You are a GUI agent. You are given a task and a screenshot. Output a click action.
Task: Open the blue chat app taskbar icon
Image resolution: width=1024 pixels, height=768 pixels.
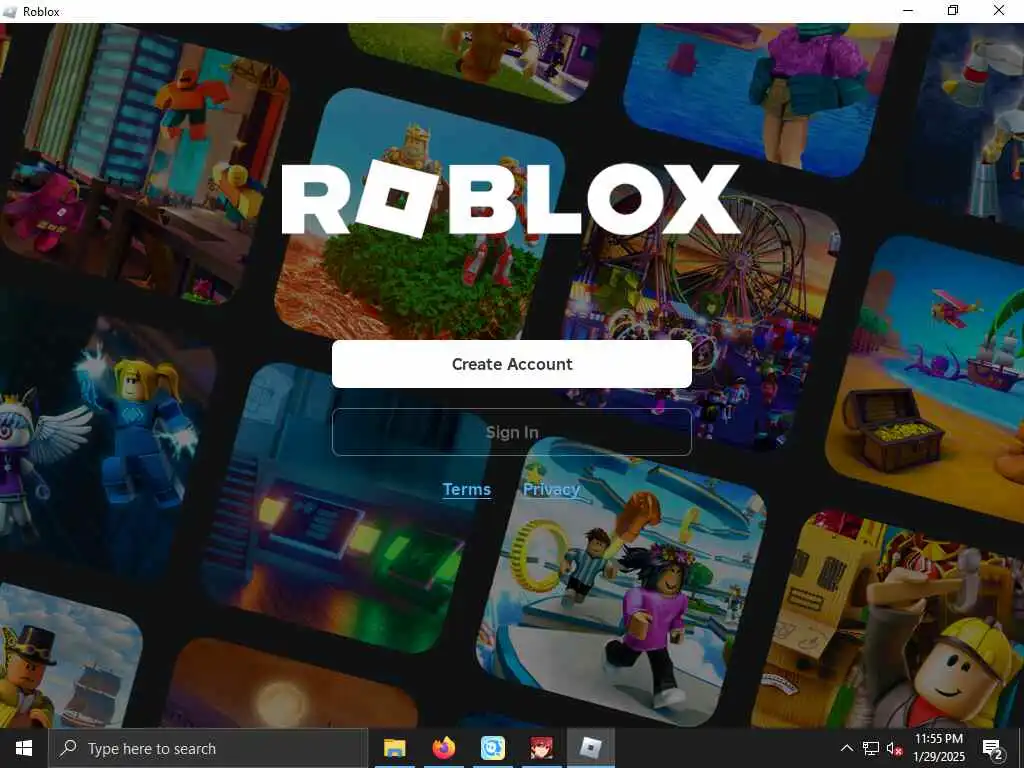click(492, 748)
